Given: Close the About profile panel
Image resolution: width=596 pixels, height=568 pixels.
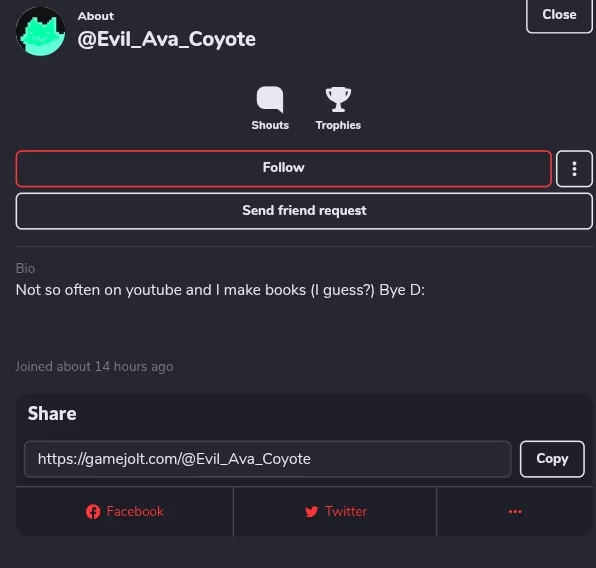Looking at the screenshot, I should pos(559,15).
